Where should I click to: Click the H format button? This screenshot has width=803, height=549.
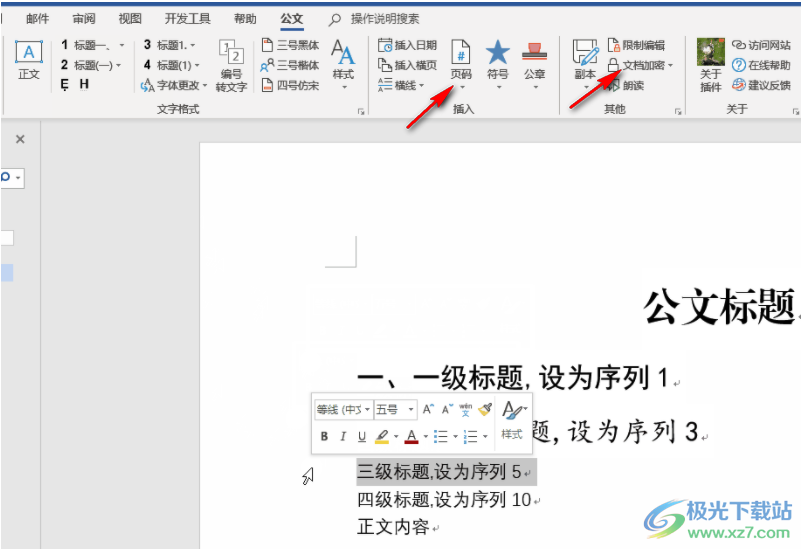(84, 84)
